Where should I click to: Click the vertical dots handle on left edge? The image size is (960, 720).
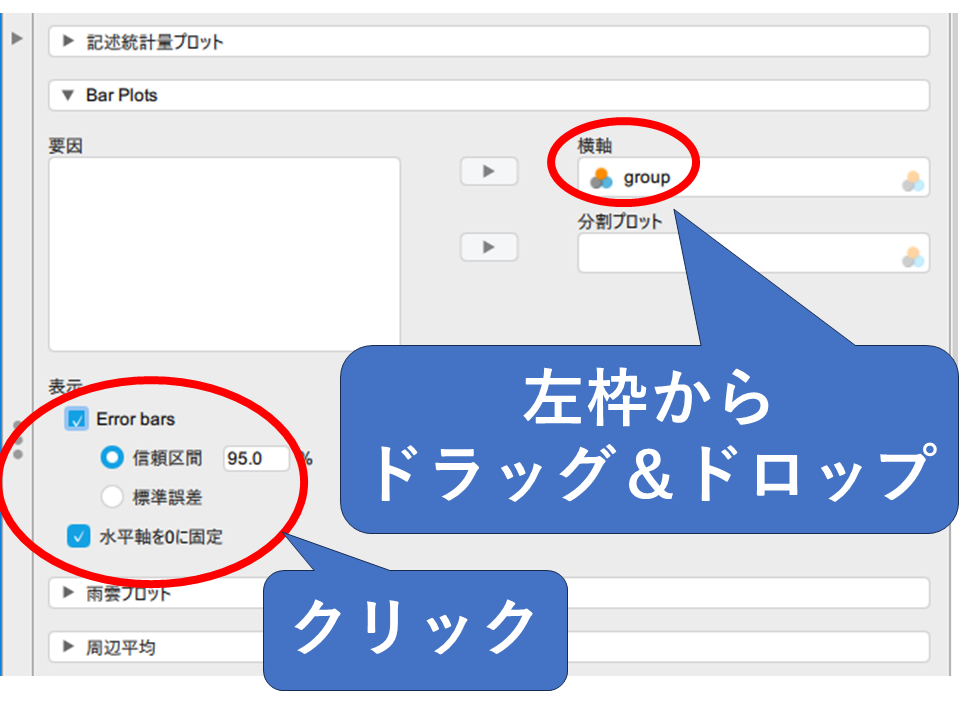pos(18,440)
